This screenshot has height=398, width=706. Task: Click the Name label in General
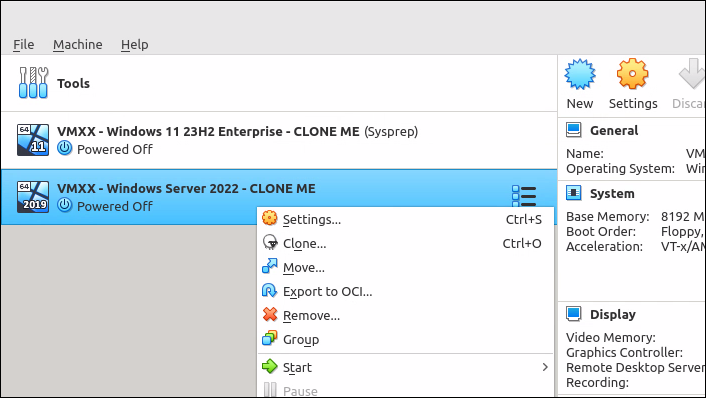584,154
